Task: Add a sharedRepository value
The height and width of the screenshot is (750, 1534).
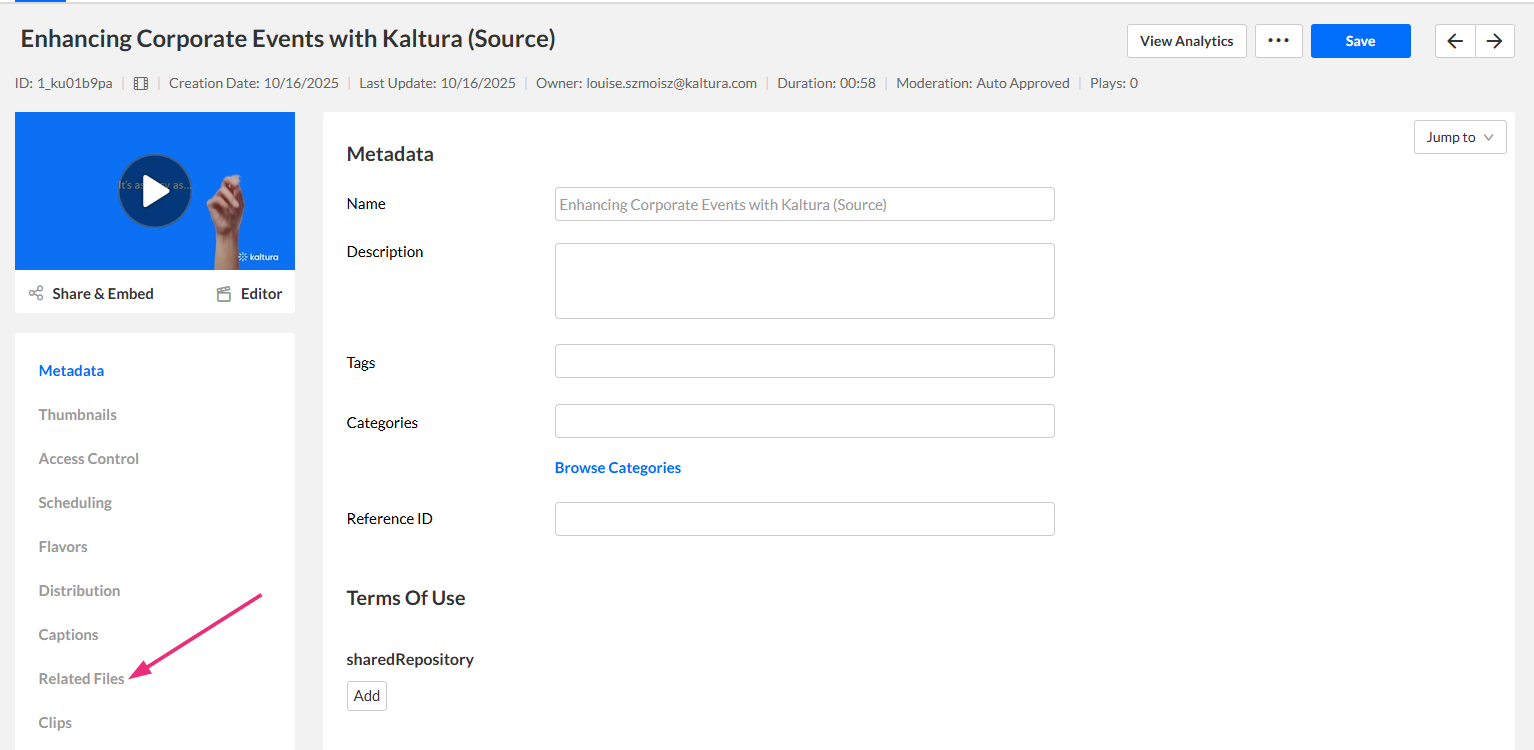Action: [x=367, y=696]
